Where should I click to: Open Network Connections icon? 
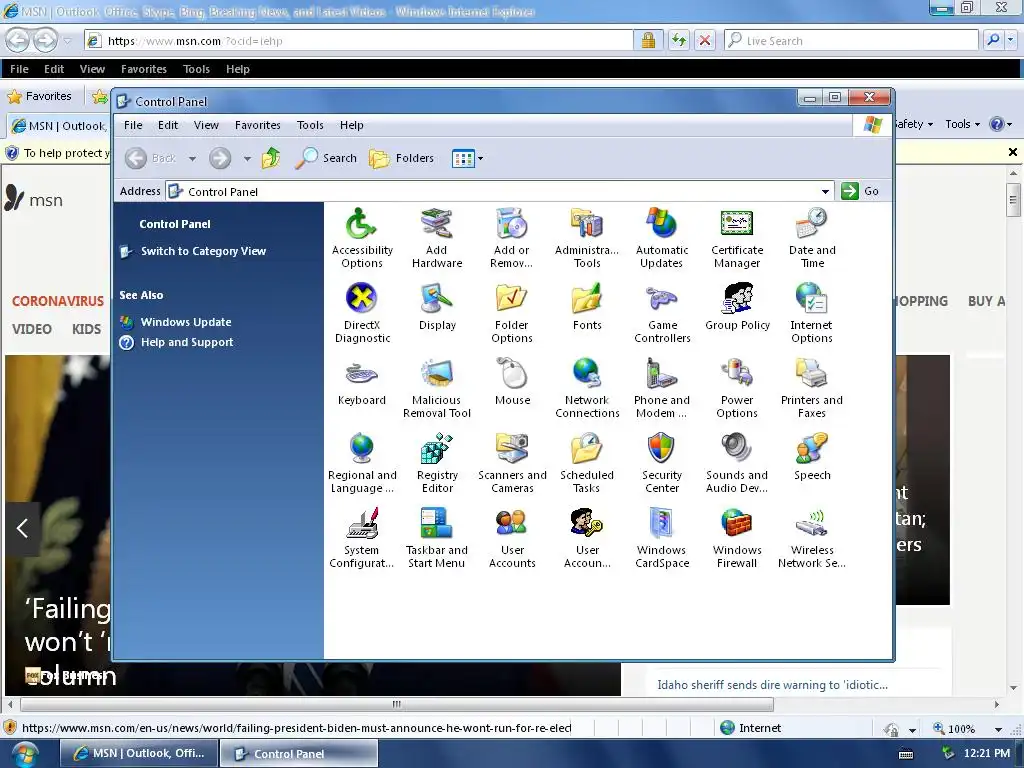(587, 388)
